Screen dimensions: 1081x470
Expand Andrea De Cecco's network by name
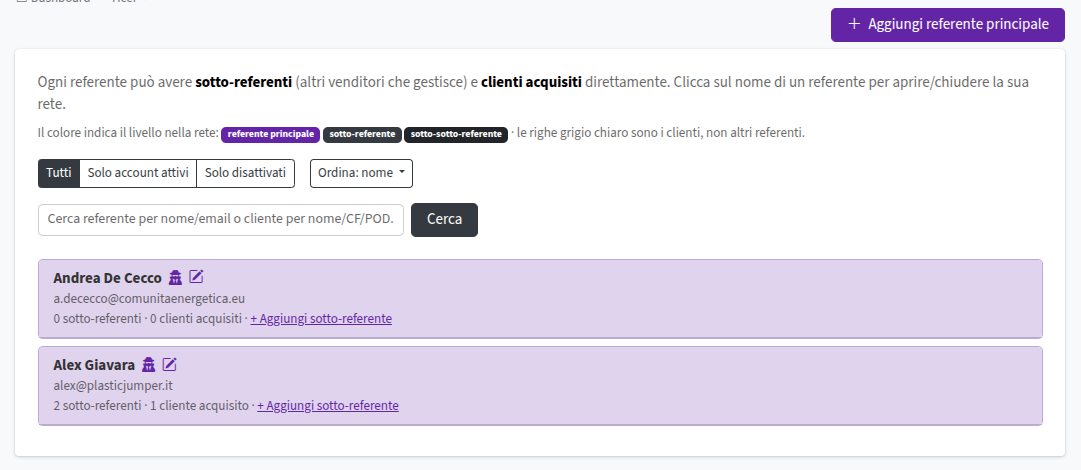pyautogui.click(x=107, y=278)
